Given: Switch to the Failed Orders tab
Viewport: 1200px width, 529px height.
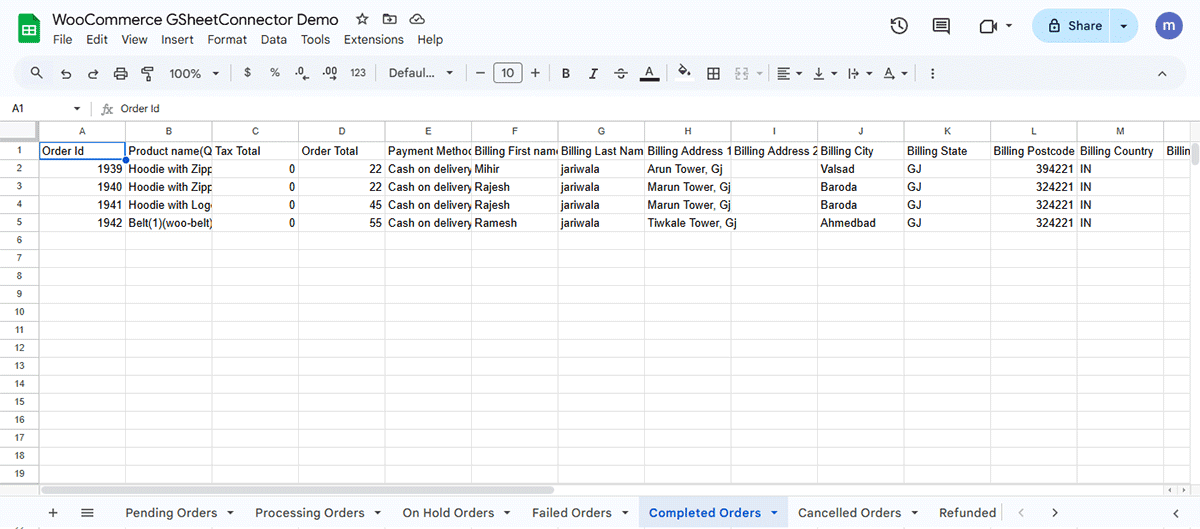Looking at the screenshot, I should point(572,512).
